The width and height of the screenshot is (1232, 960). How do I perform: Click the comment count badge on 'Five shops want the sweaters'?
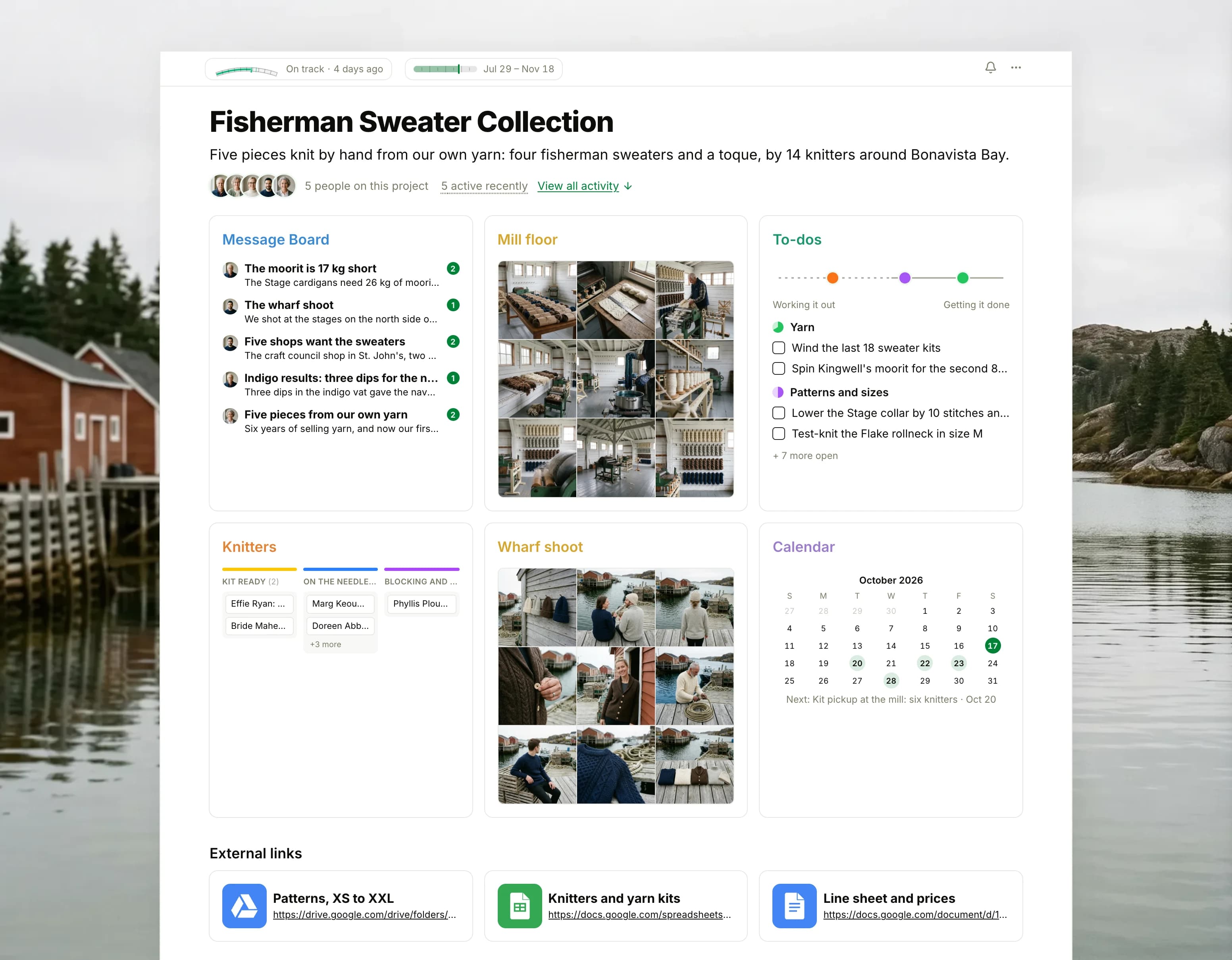click(x=453, y=341)
